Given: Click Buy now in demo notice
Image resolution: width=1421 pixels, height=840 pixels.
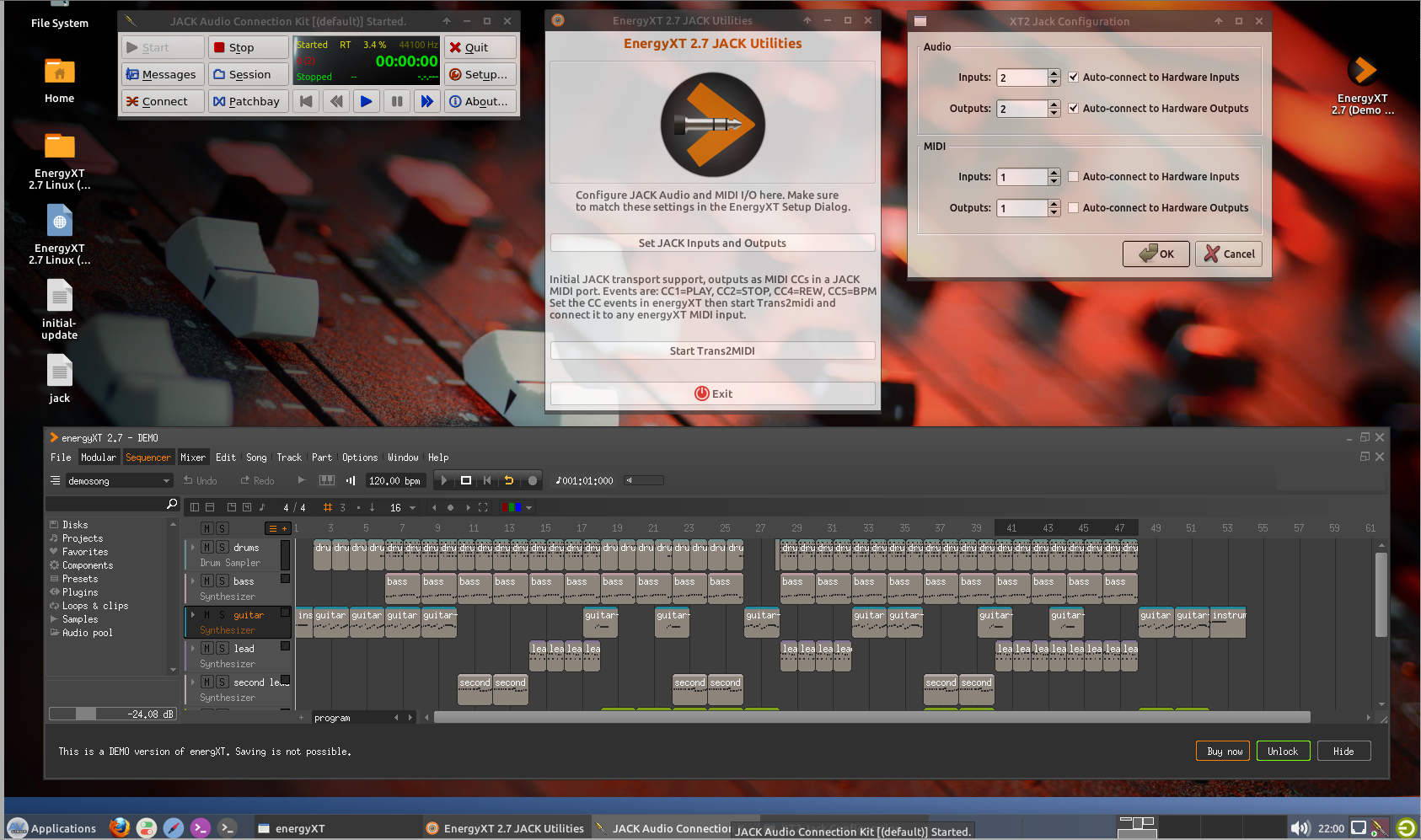Looking at the screenshot, I should [1225, 751].
